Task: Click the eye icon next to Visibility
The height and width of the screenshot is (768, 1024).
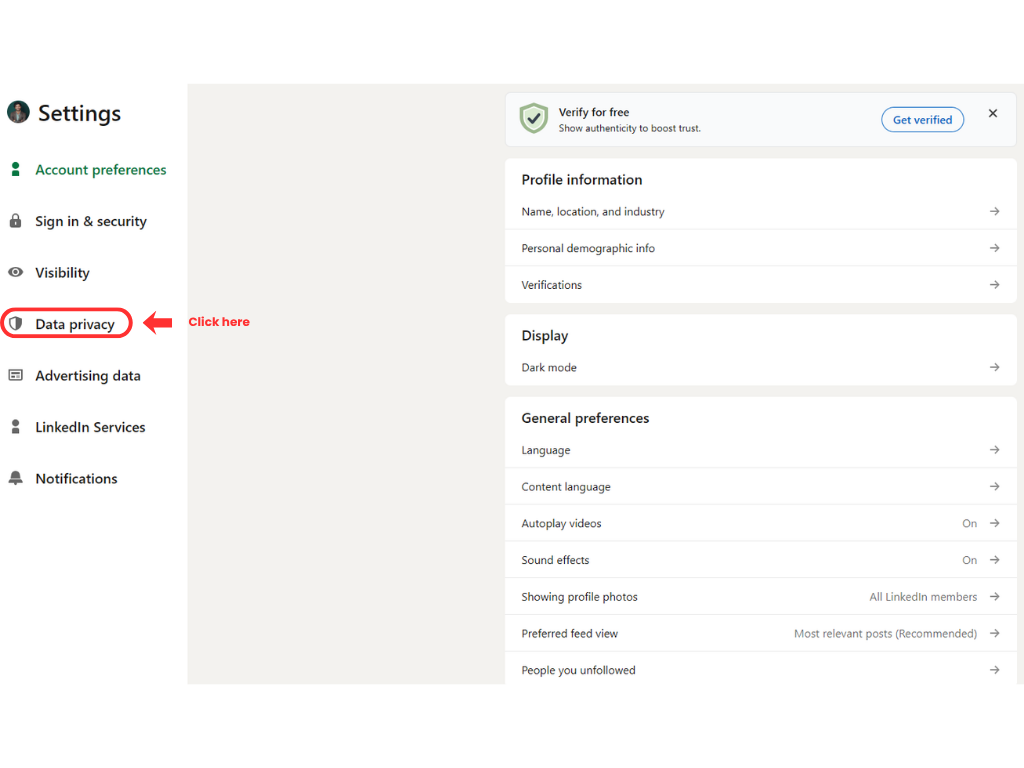Action: click(x=16, y=272)
